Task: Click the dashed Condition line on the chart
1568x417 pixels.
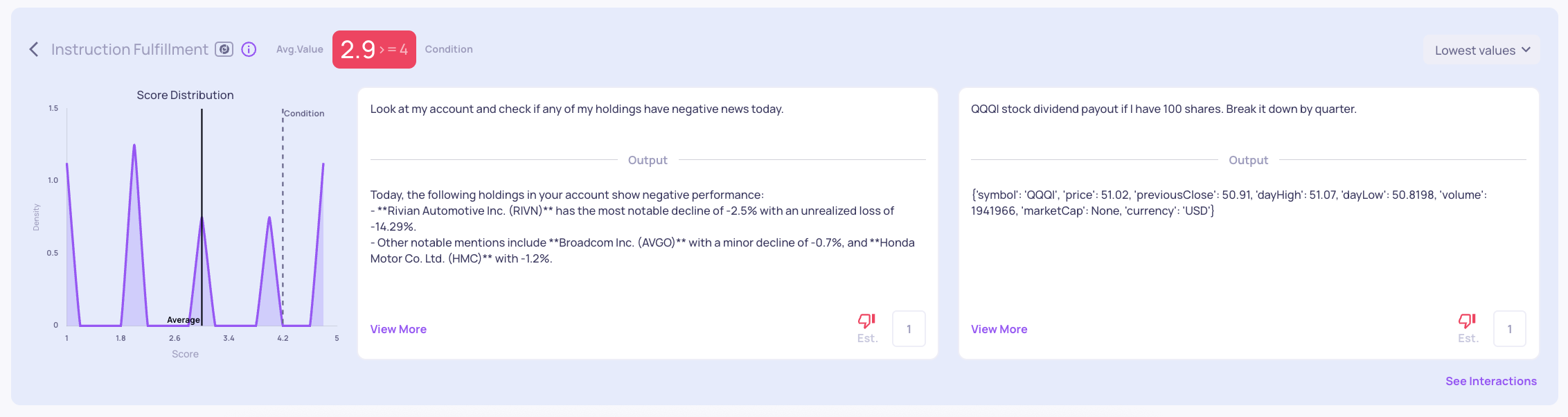Action: [283, 216]
